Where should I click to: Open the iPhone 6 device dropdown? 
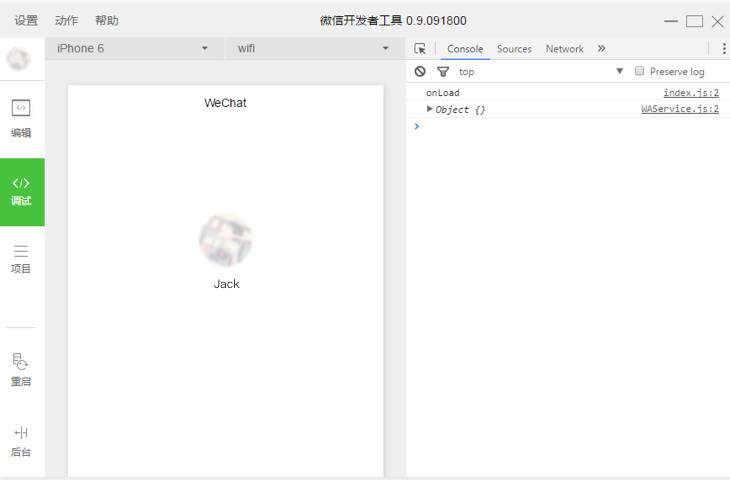(x=132, y=48)
